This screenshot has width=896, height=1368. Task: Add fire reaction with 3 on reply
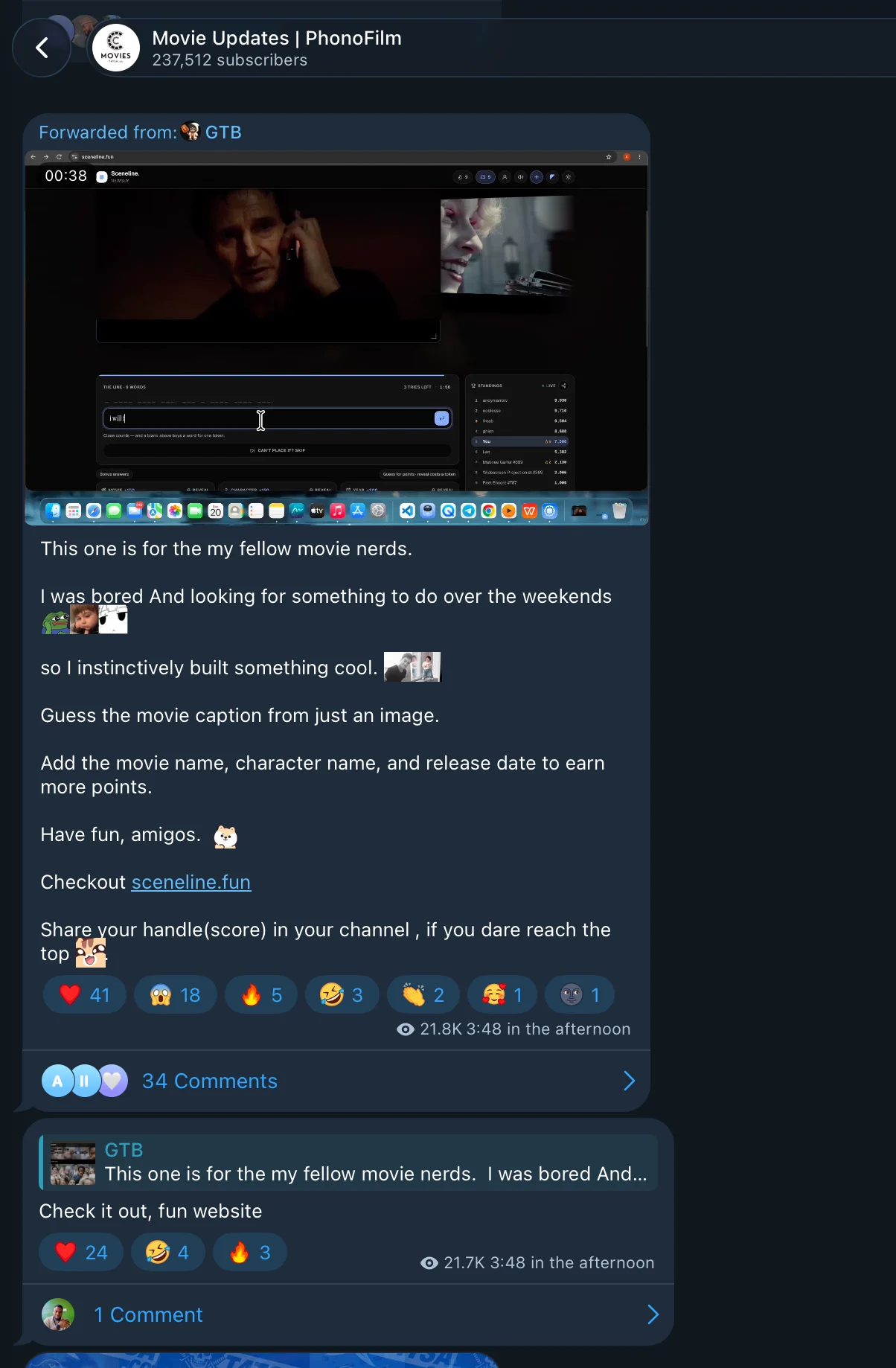tap(250, 1253)
